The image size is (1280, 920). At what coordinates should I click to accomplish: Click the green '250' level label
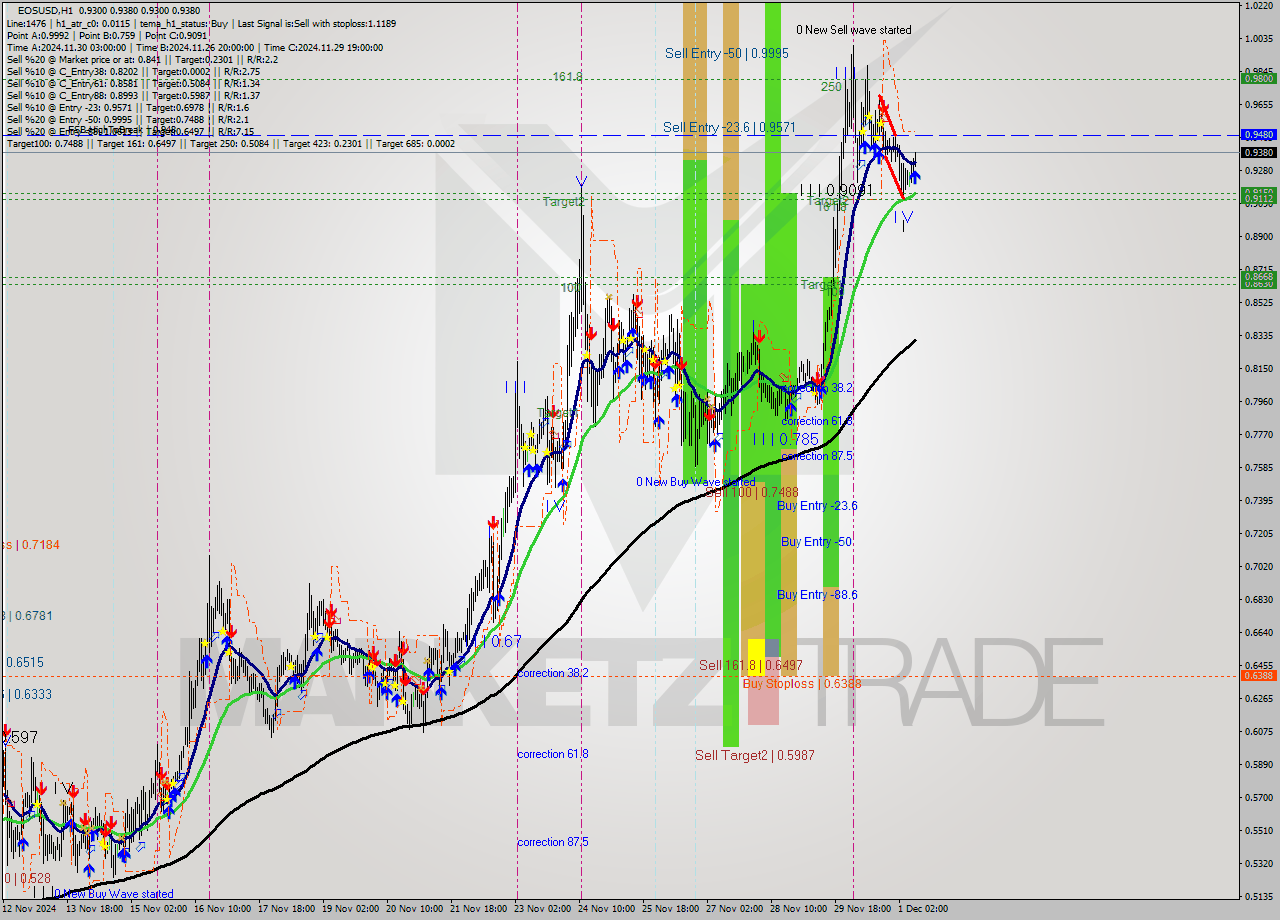tap(831, 87)
